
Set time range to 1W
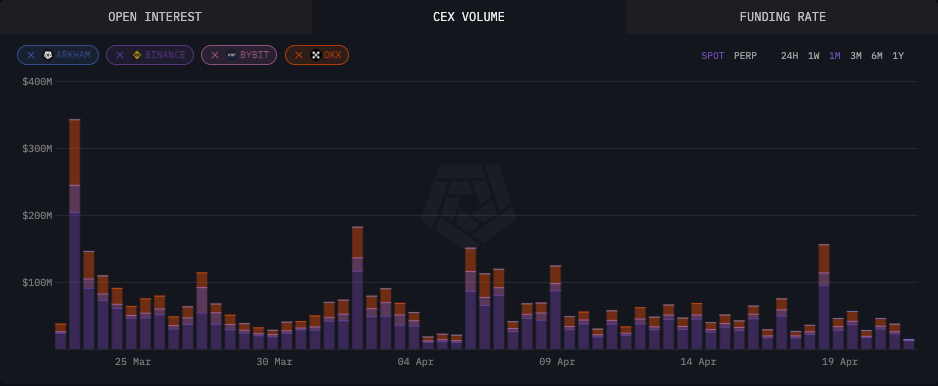point(814,56)
